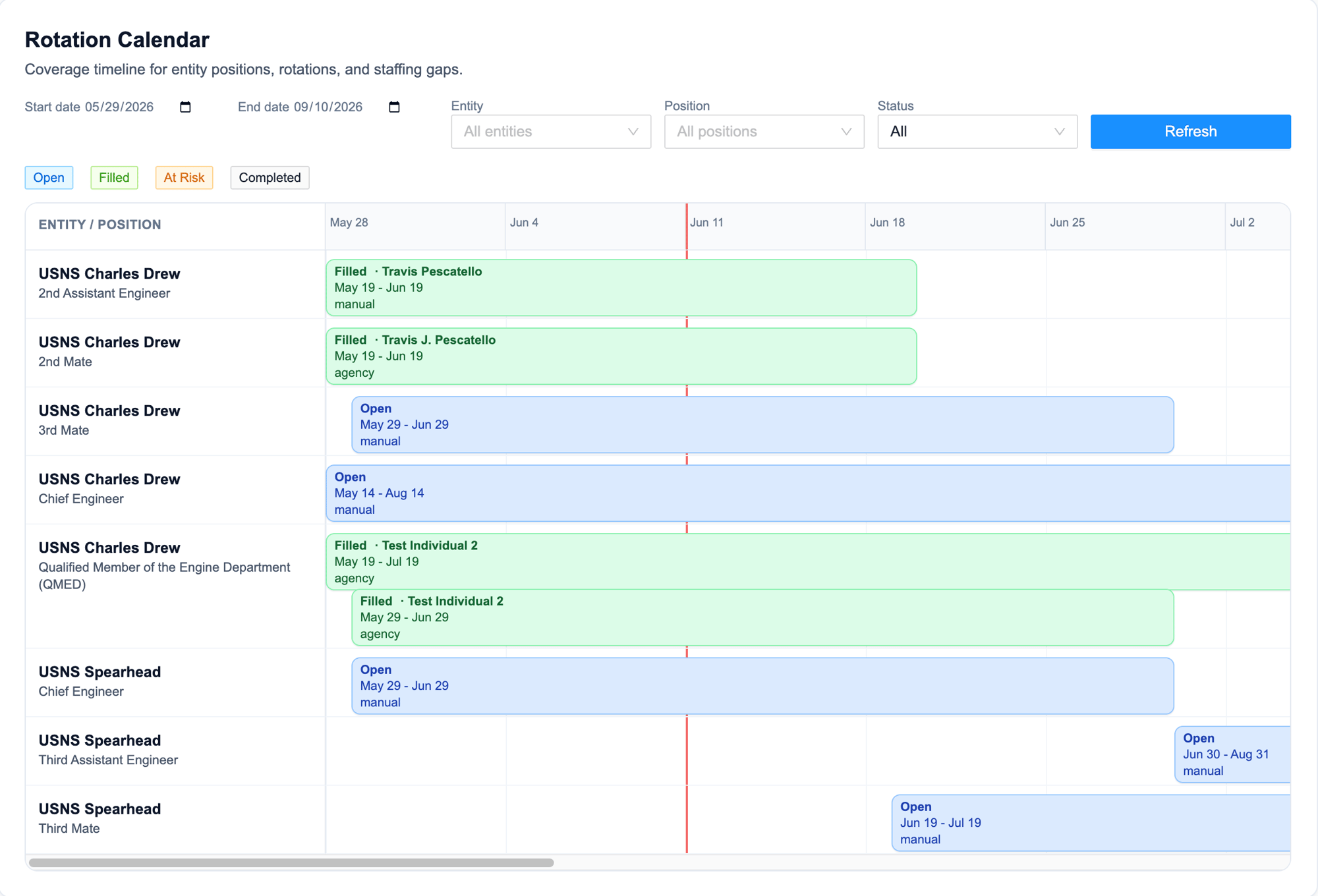Image resolution: width=1318 pixels, height=896 pixels.
Task: Open the 3rd Mate open rotation bar
Action: click(762, 425)
